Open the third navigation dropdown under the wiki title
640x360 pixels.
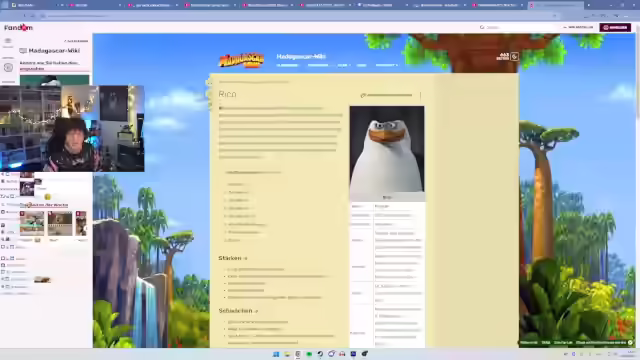[x=344, y=65]
